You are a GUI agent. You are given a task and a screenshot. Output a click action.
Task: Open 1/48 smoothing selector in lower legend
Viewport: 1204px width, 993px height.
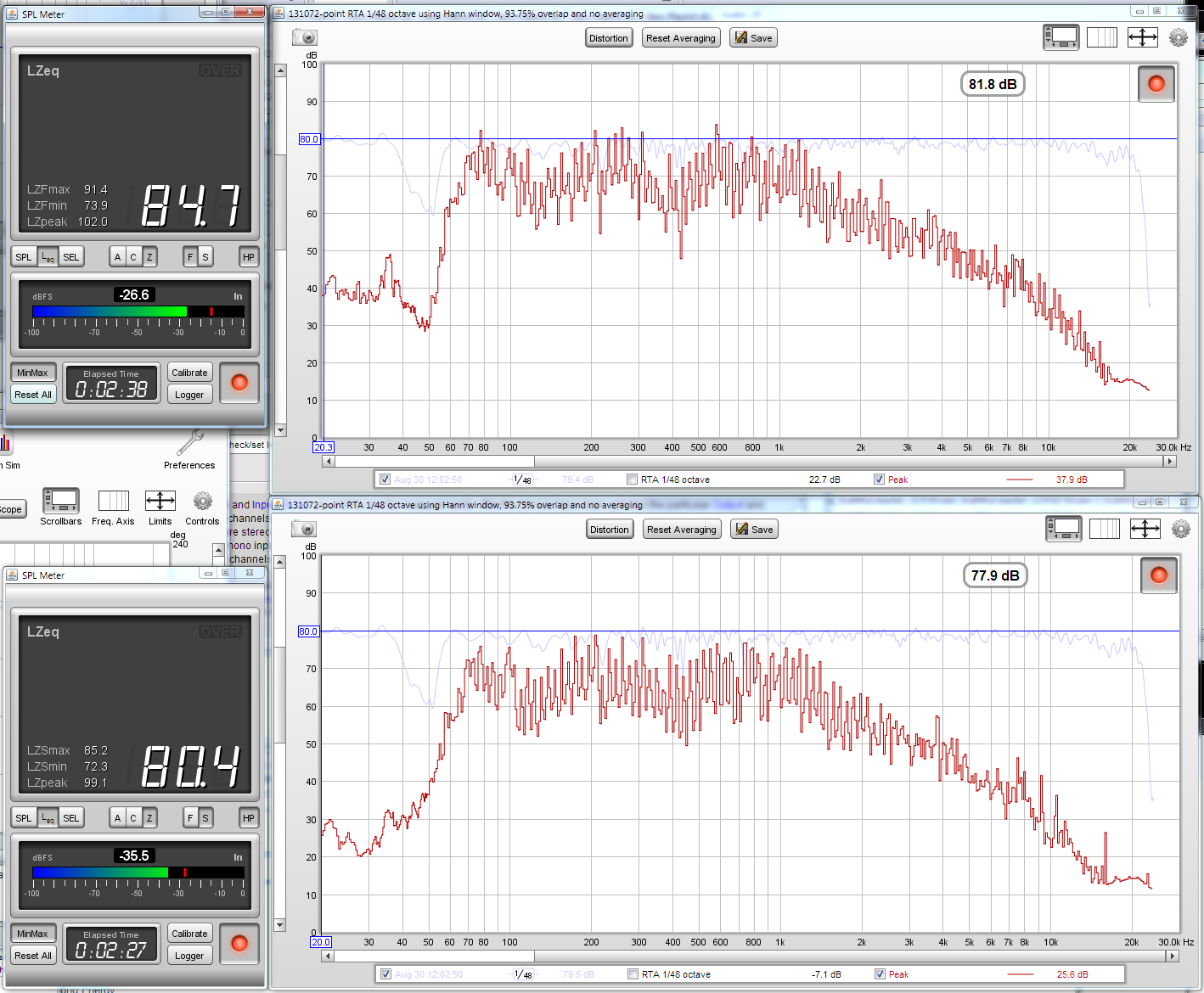point(524,974)
